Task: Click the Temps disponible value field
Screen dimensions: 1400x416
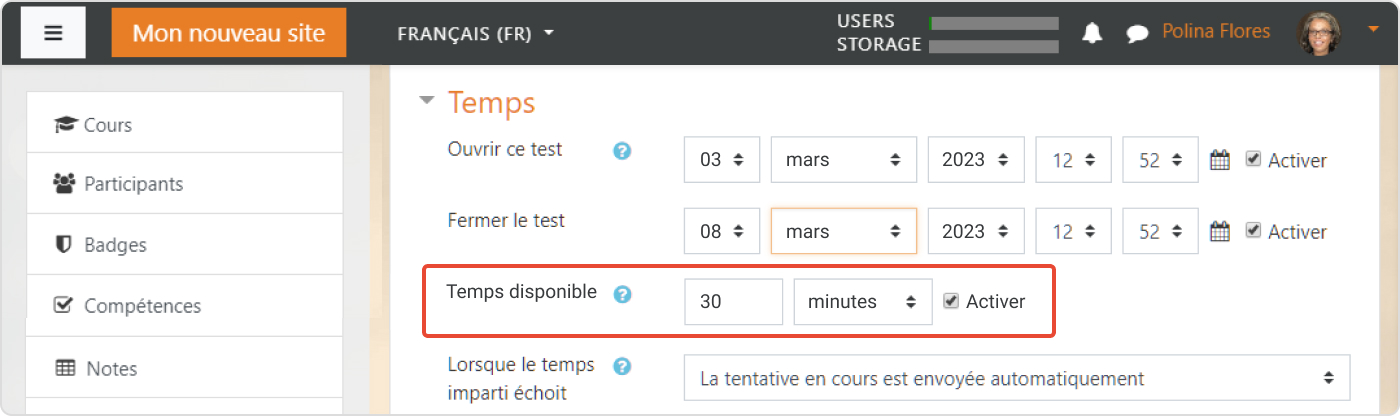Action: (733, 302)
